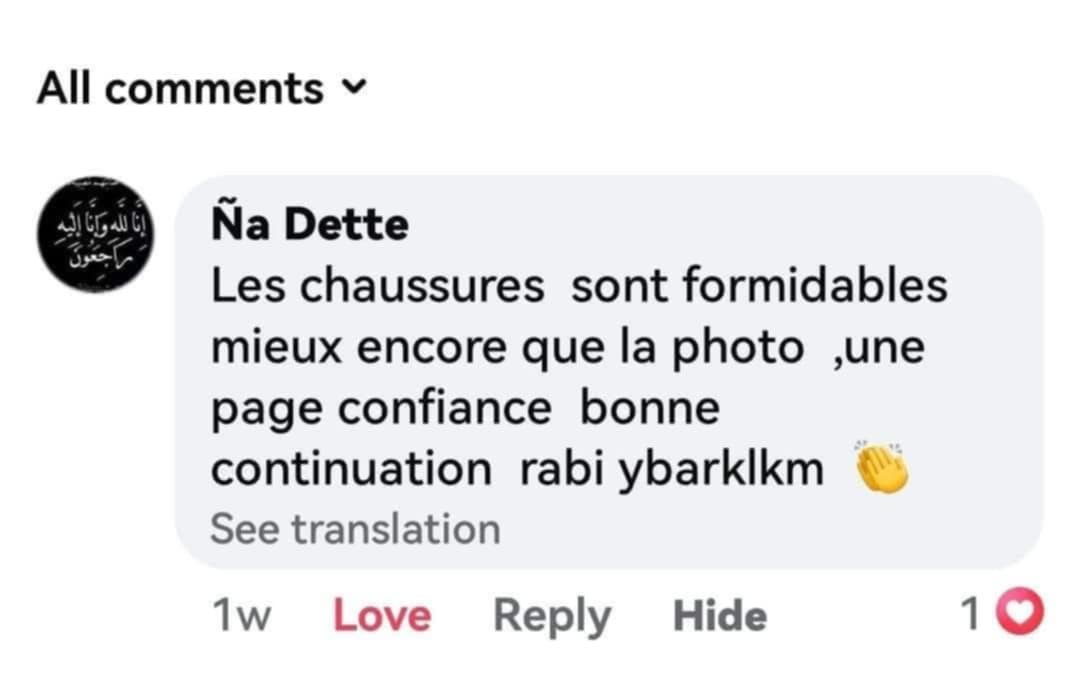Click the words page confiance

point(380,409)
